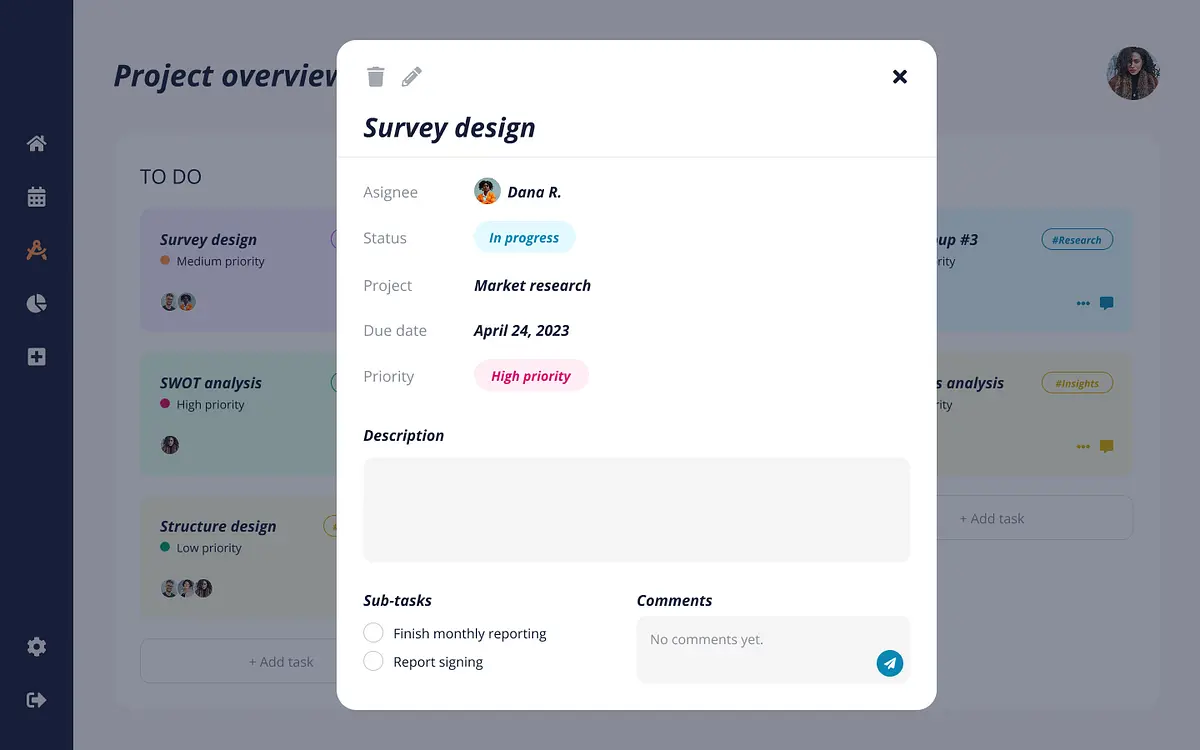The image size is (1200, 750).
Task: Open the Calendar icon in the sidebar
Action: point(37,197)
